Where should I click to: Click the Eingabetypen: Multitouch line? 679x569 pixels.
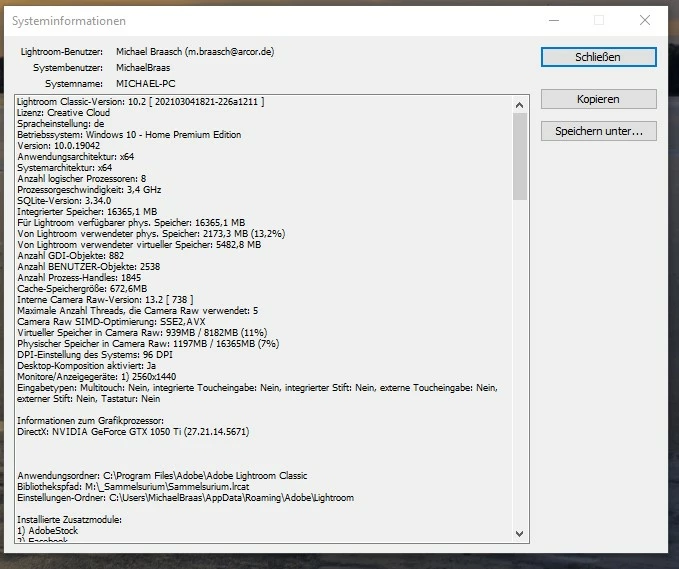(x=257, y=388)
